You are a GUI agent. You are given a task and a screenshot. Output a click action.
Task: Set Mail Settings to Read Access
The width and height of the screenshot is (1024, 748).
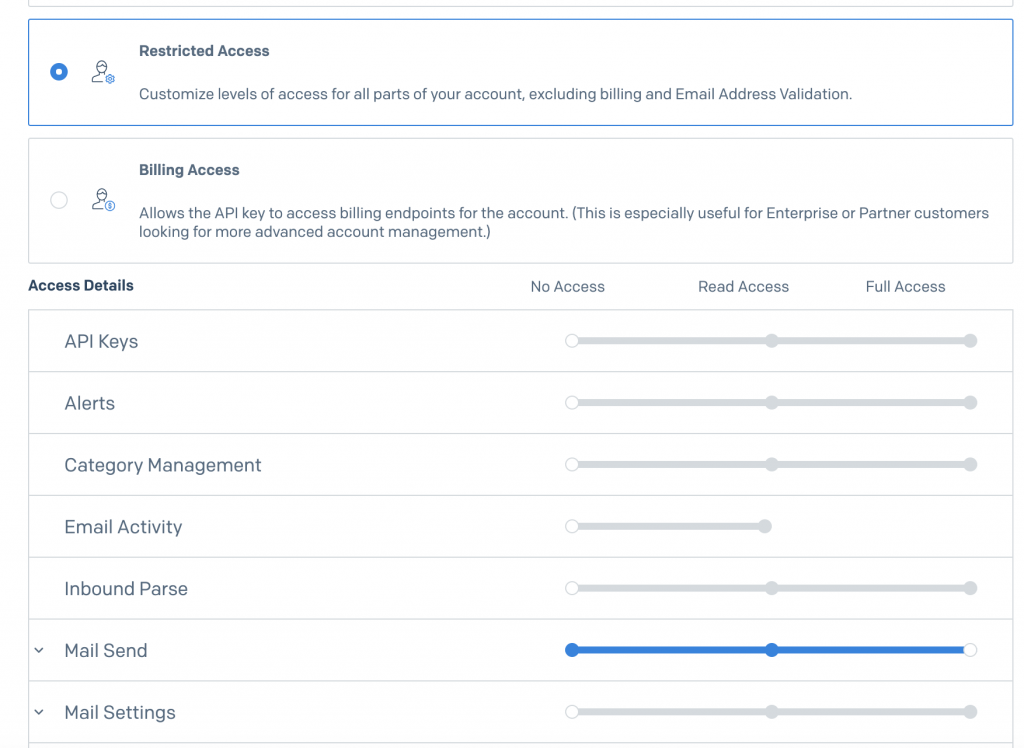point(772,711)
